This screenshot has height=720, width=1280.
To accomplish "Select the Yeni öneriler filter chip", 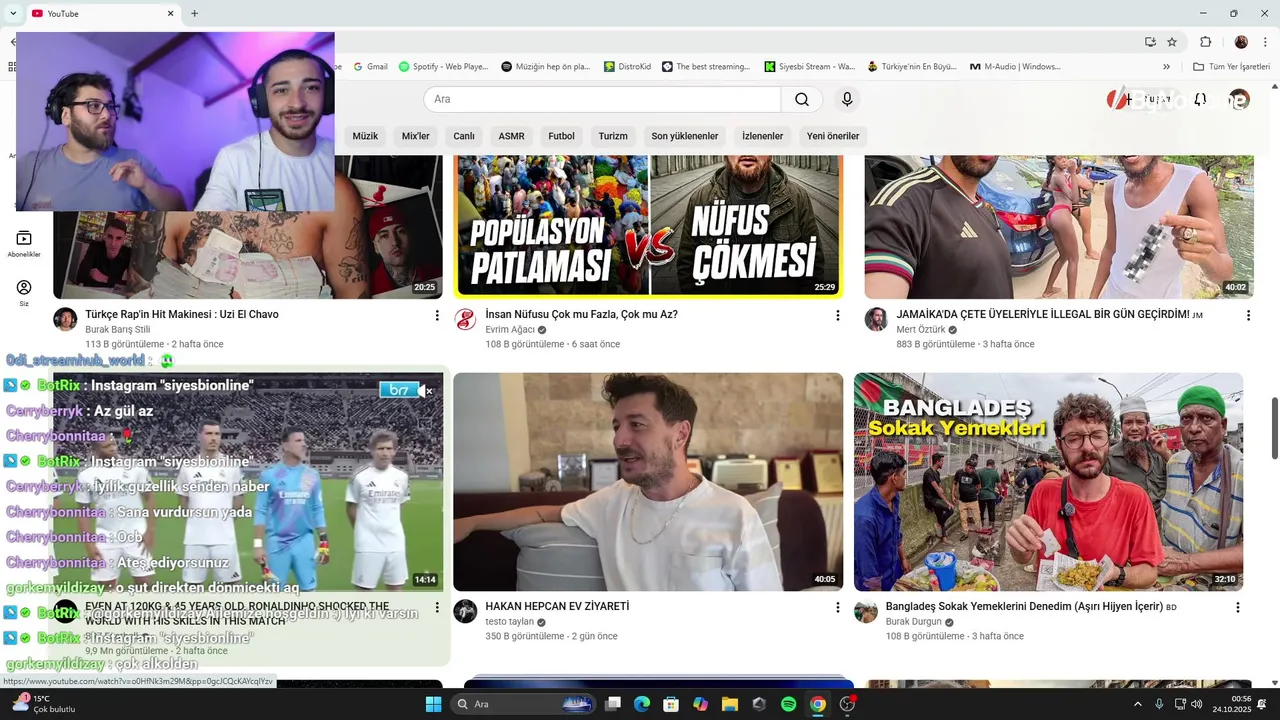I will coord(833,136).
